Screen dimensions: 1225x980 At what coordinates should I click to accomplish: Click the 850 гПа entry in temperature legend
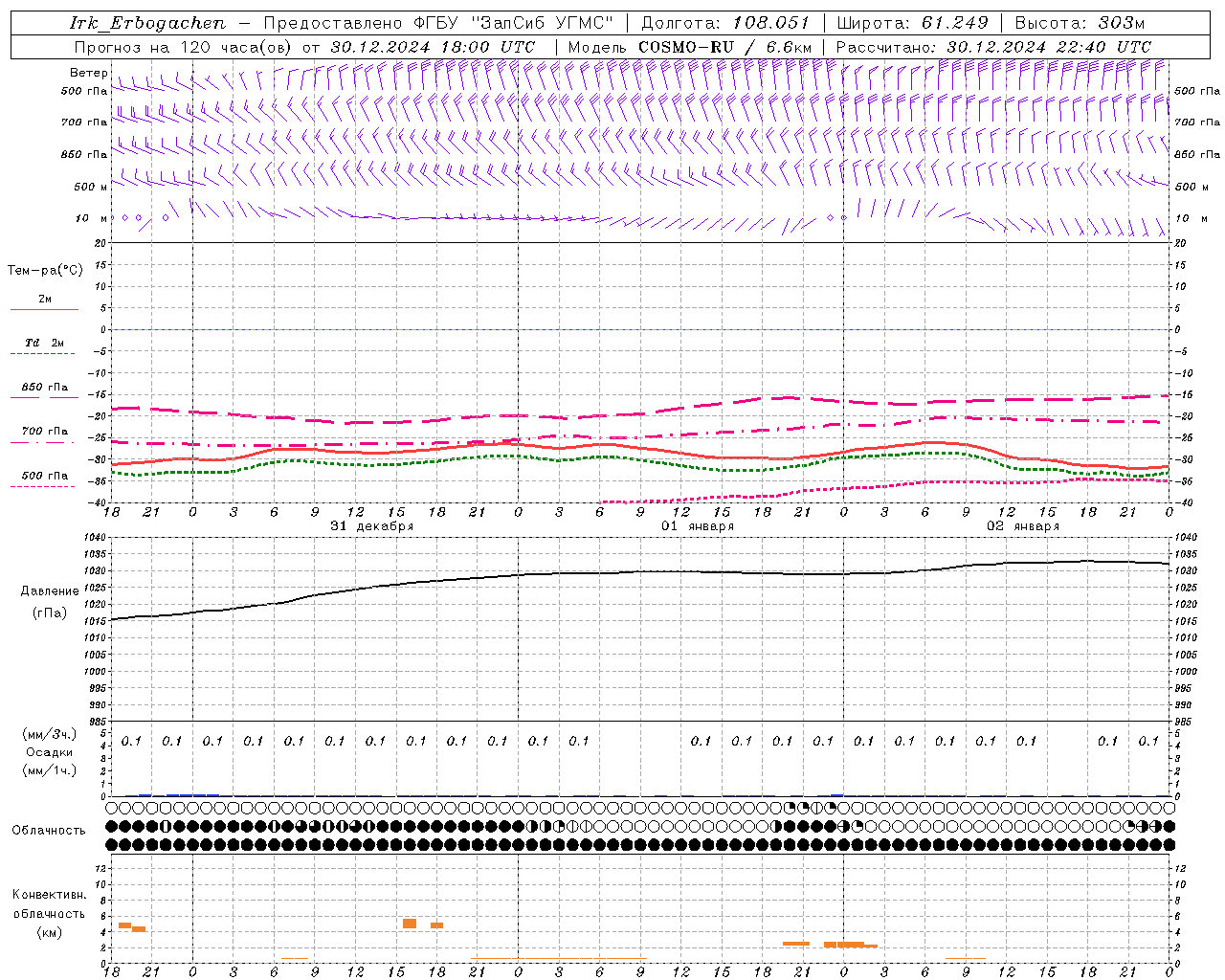coord(44,388)
